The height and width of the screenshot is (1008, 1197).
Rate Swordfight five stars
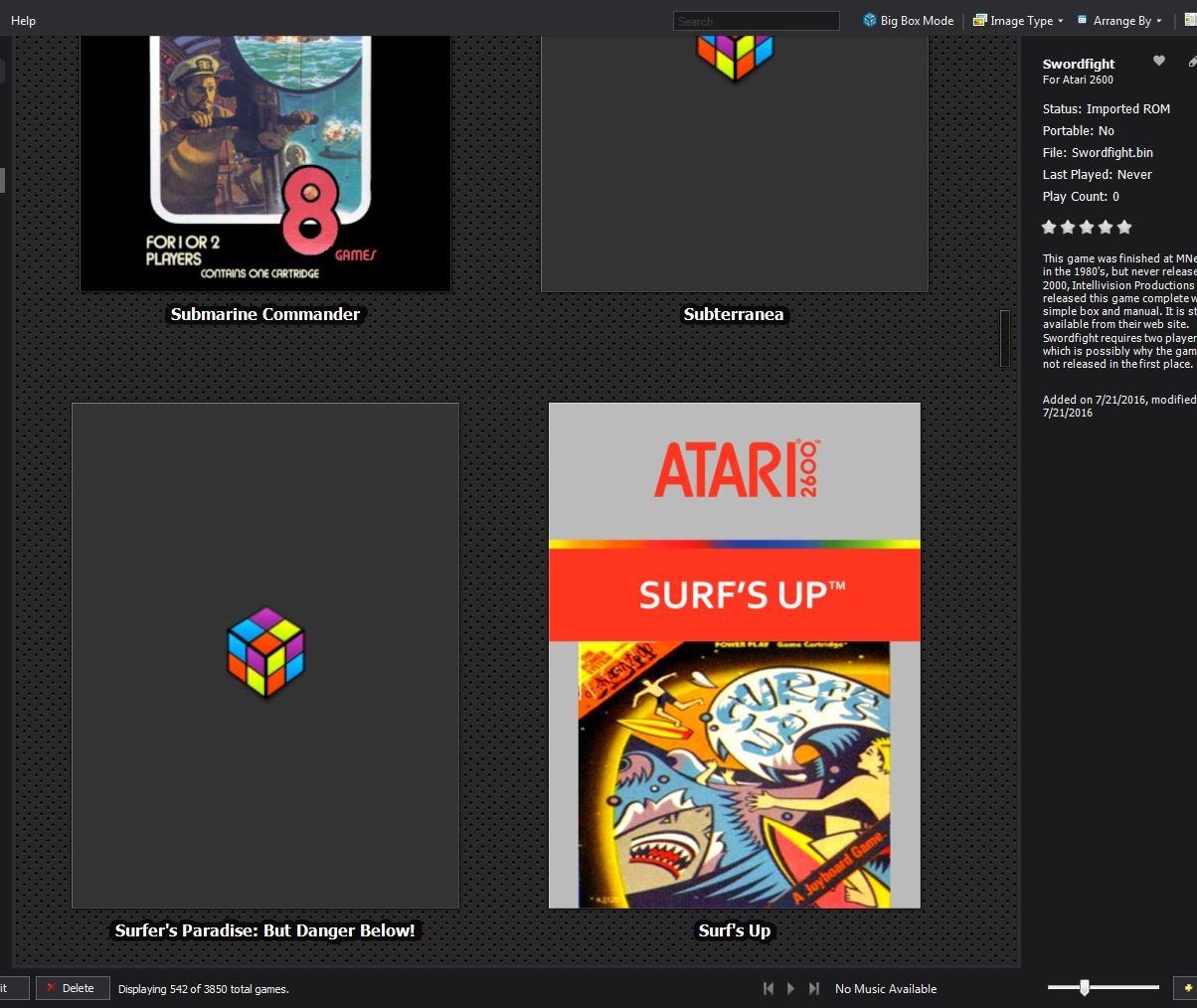(x=1124, y=227)
